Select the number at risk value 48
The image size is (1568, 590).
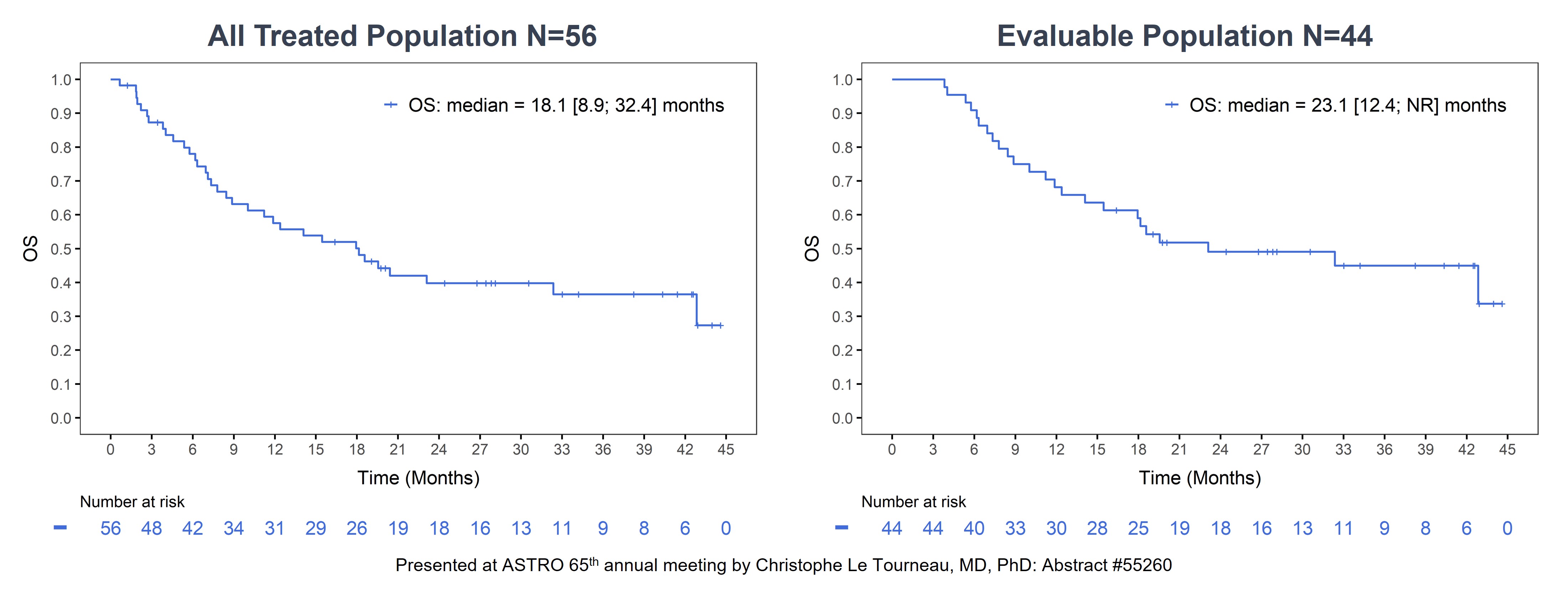click(151, 528)
